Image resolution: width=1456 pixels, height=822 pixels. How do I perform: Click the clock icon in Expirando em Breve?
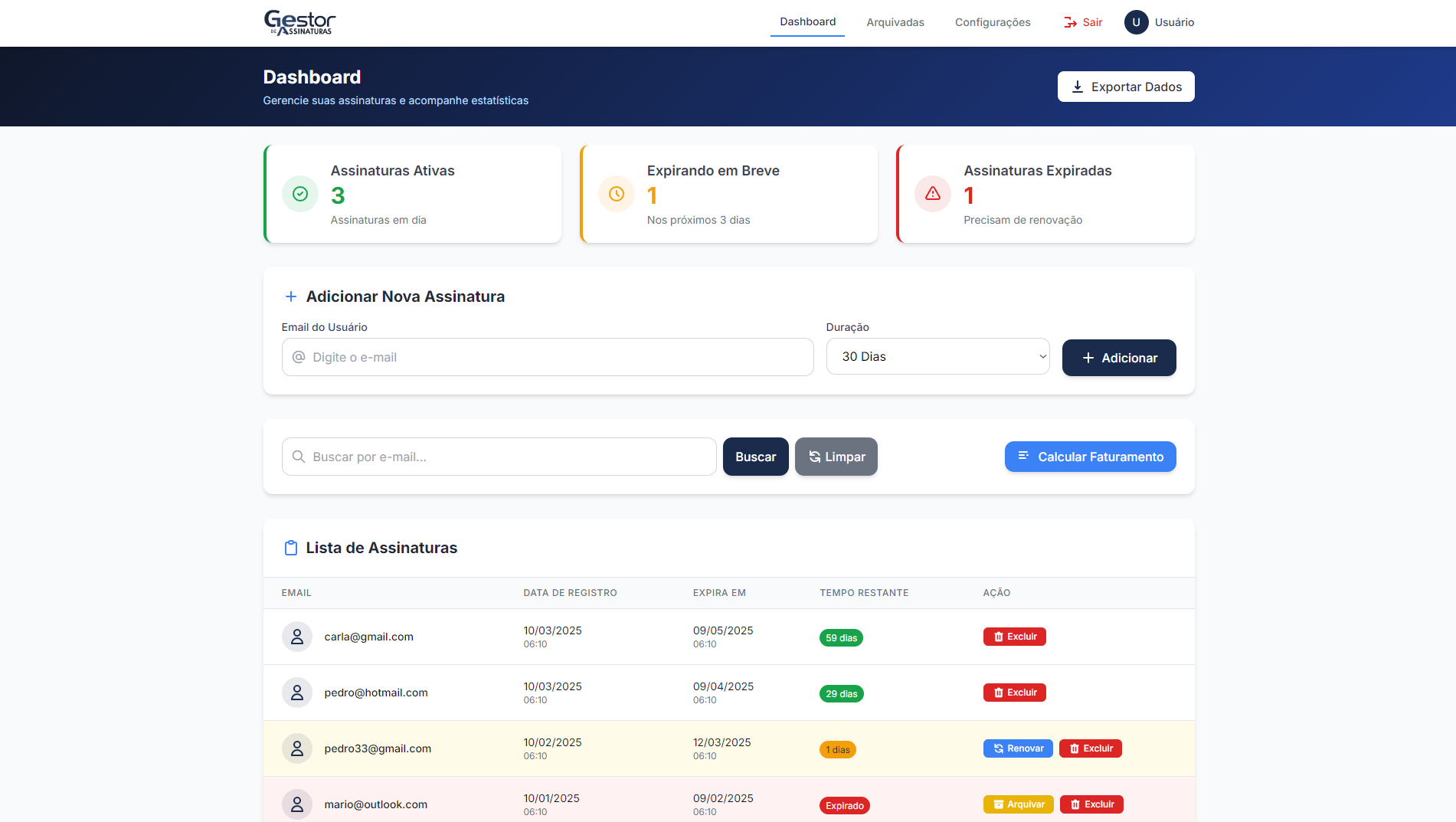(x=617, y=194)
